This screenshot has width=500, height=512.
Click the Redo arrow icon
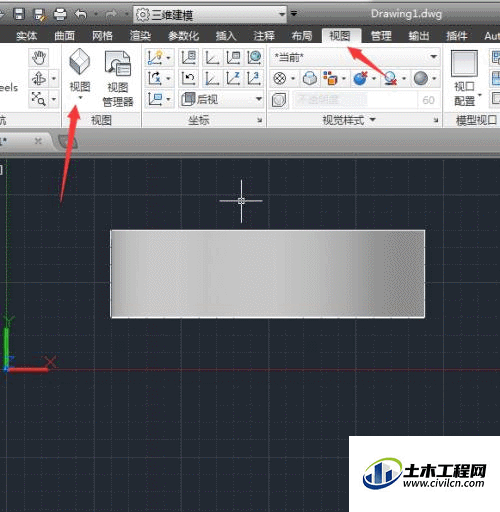pos(111,14)
